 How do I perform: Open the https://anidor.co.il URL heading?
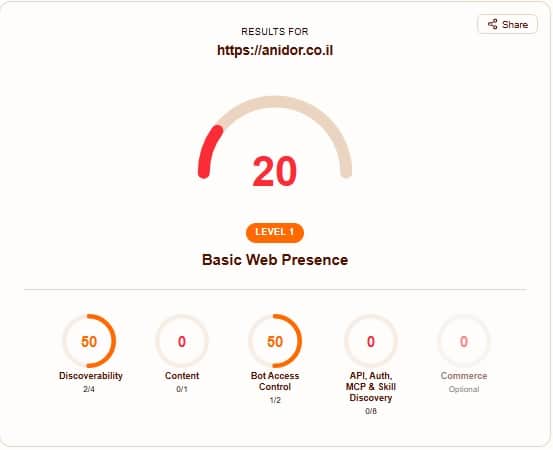click(x=275, y=50)
